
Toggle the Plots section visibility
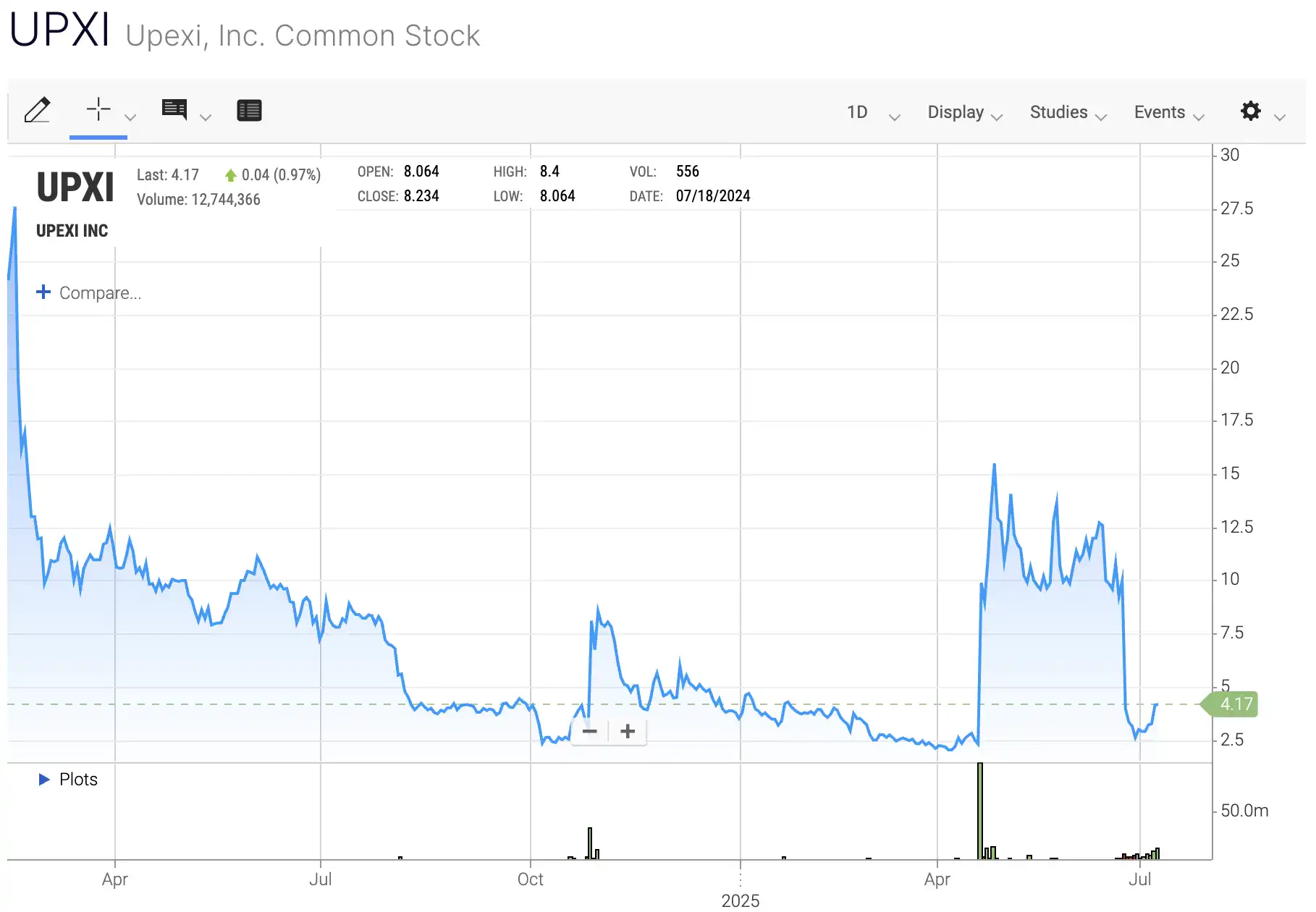click(x=67, y=780)
